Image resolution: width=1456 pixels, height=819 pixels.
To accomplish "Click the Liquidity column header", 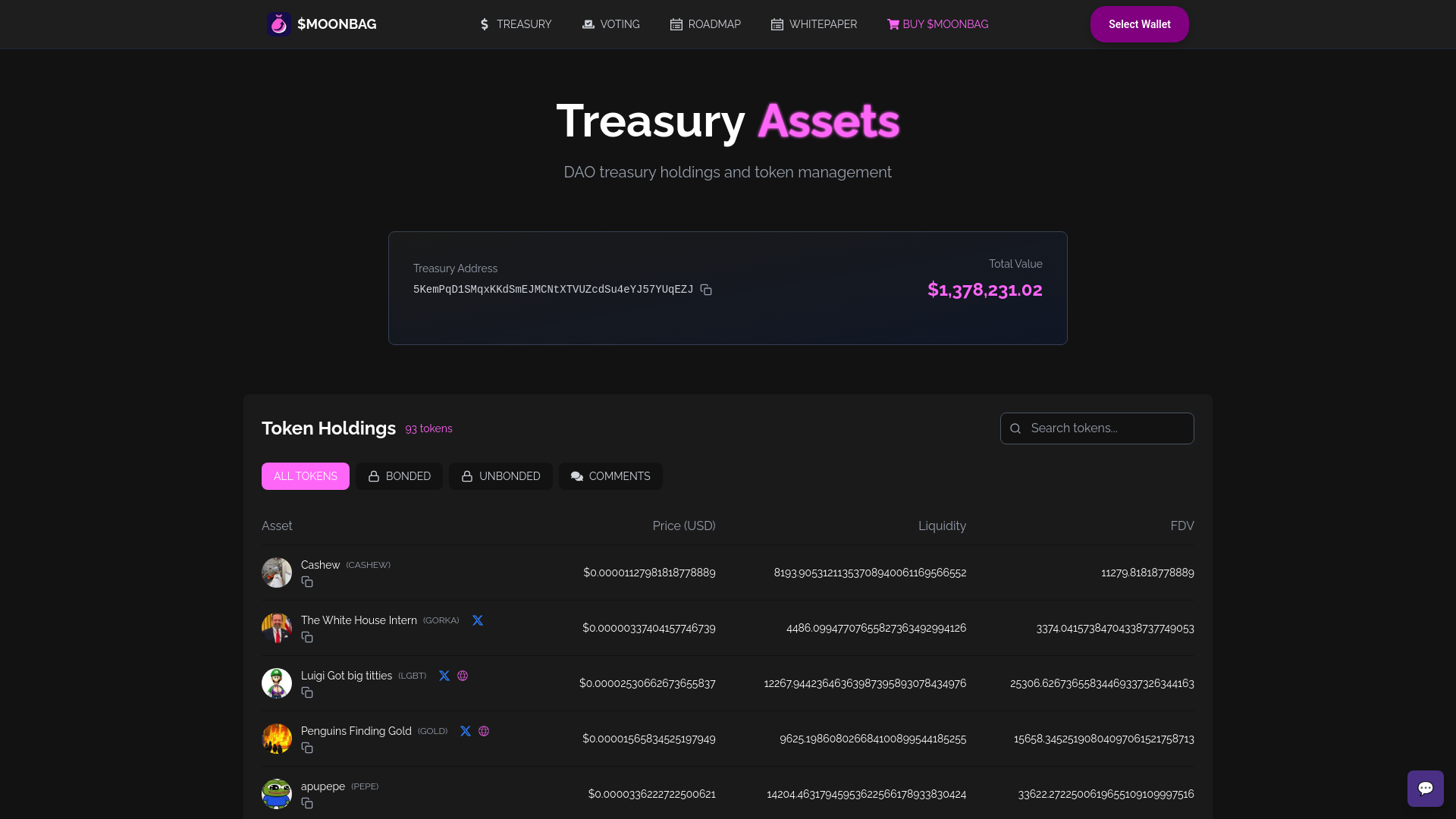I will (942, 526).
